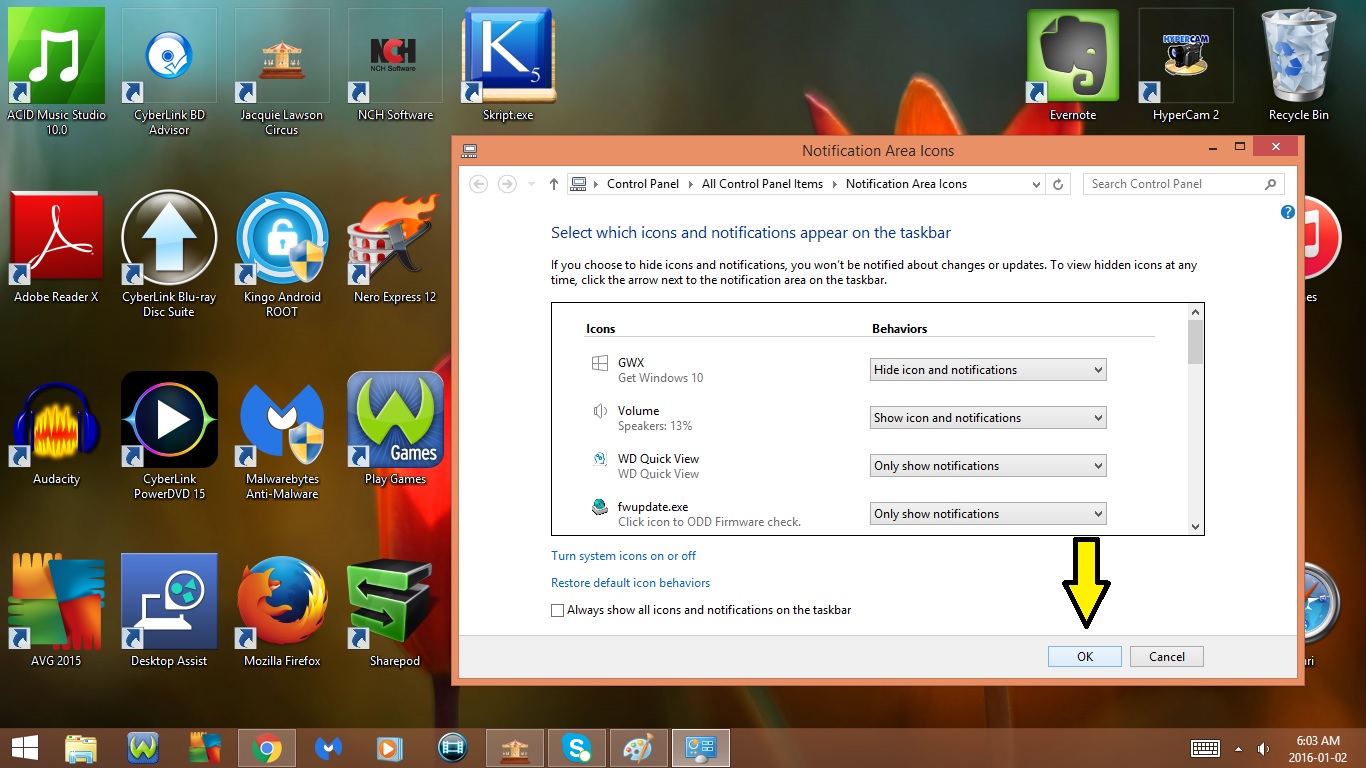Open Sharepod desktop shortcut

coord(395,611)
